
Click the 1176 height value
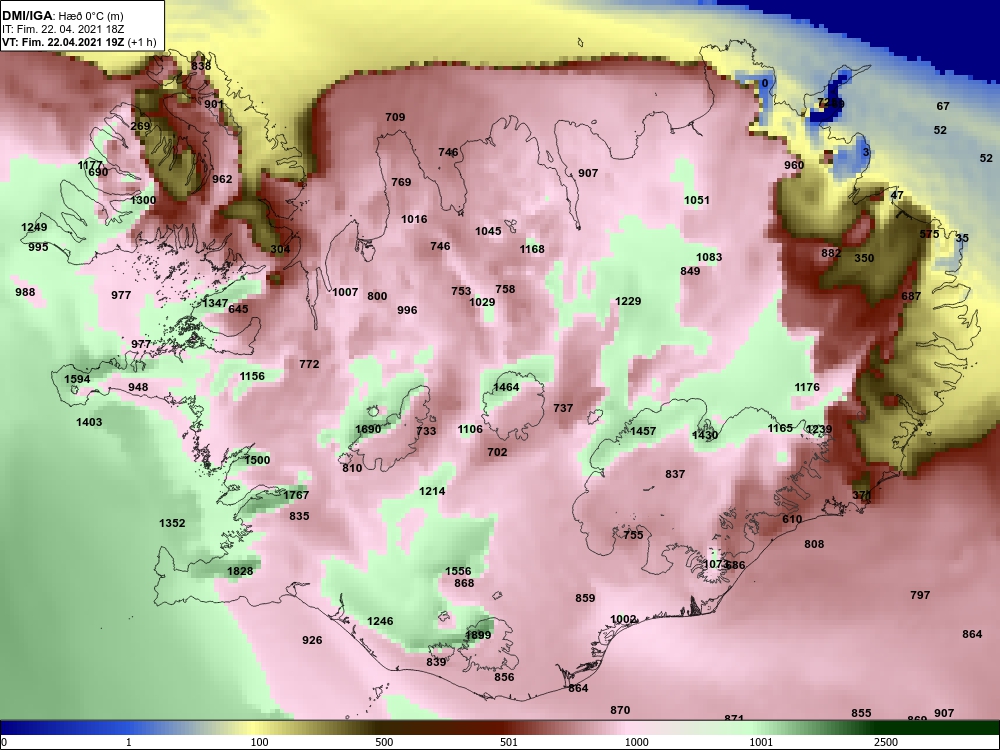pyautogui.click(x=807, y=386)
